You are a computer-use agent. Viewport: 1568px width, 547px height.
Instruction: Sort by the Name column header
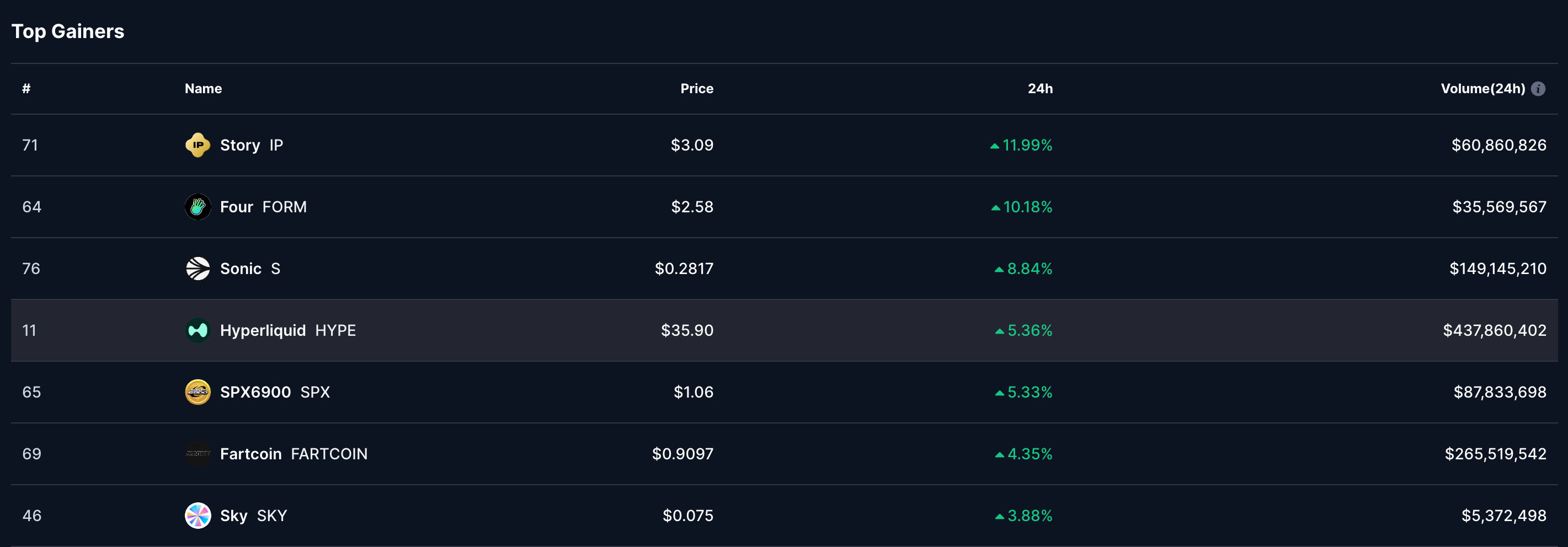tap(203, 89)
